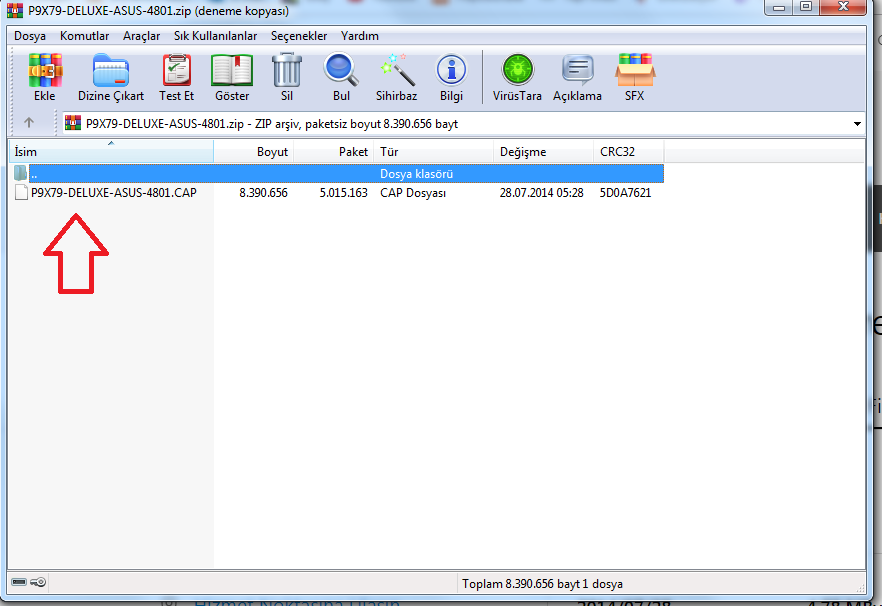
Task: Minimize the WinRAR window
Action: pyautogui.click(x=778, y=7)
